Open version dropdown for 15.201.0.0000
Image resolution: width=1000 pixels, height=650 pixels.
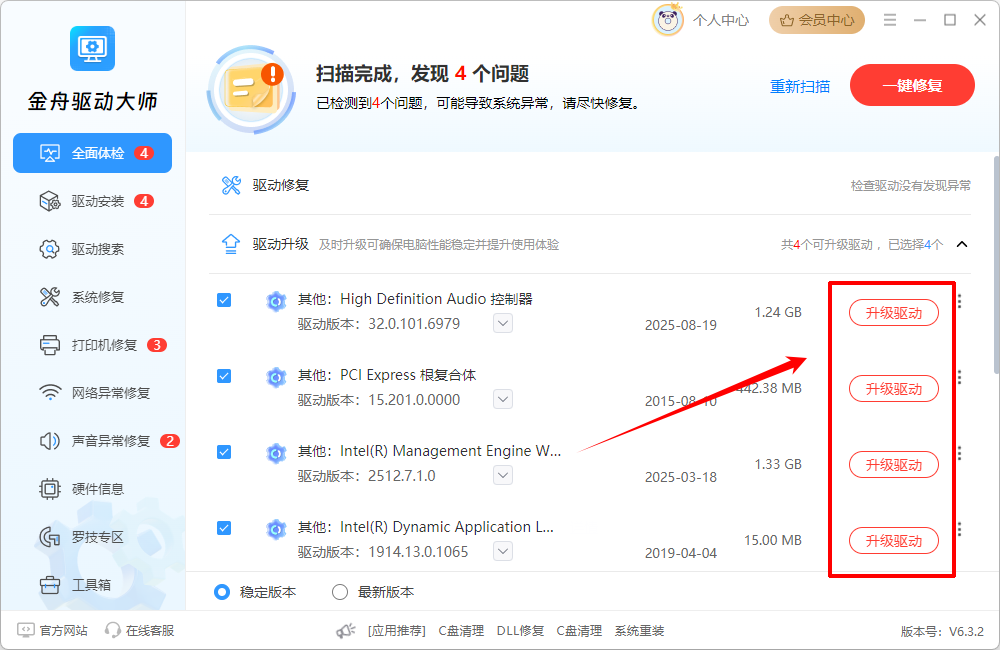503,399
